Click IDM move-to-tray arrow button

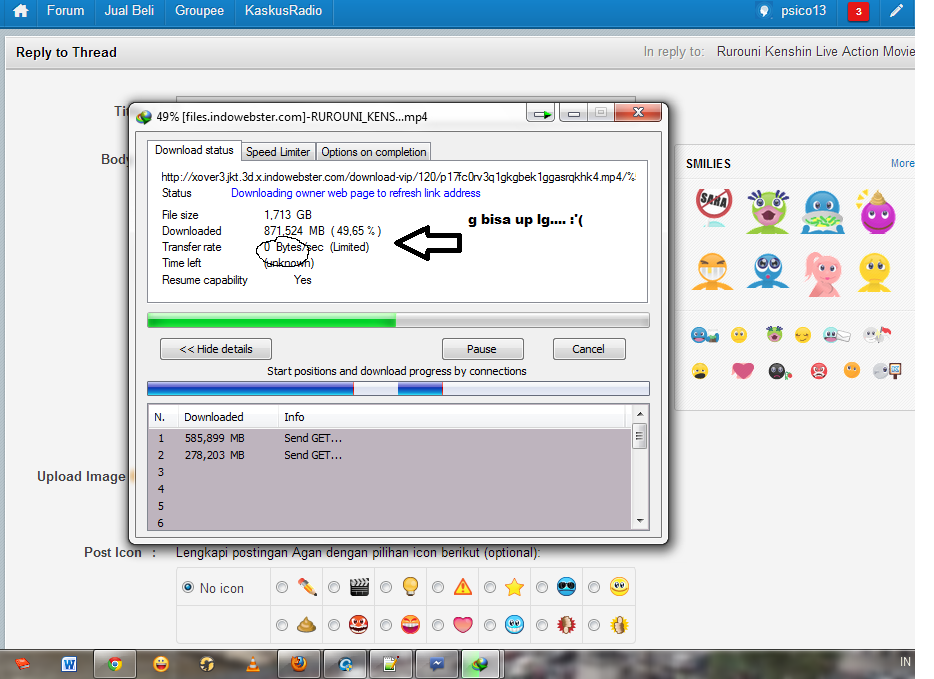(x=541, y=113)
